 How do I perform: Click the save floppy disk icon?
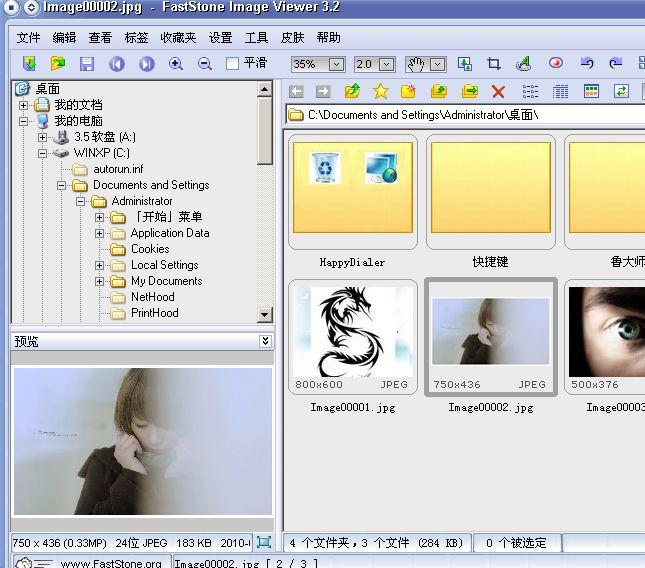pos(87,64)
